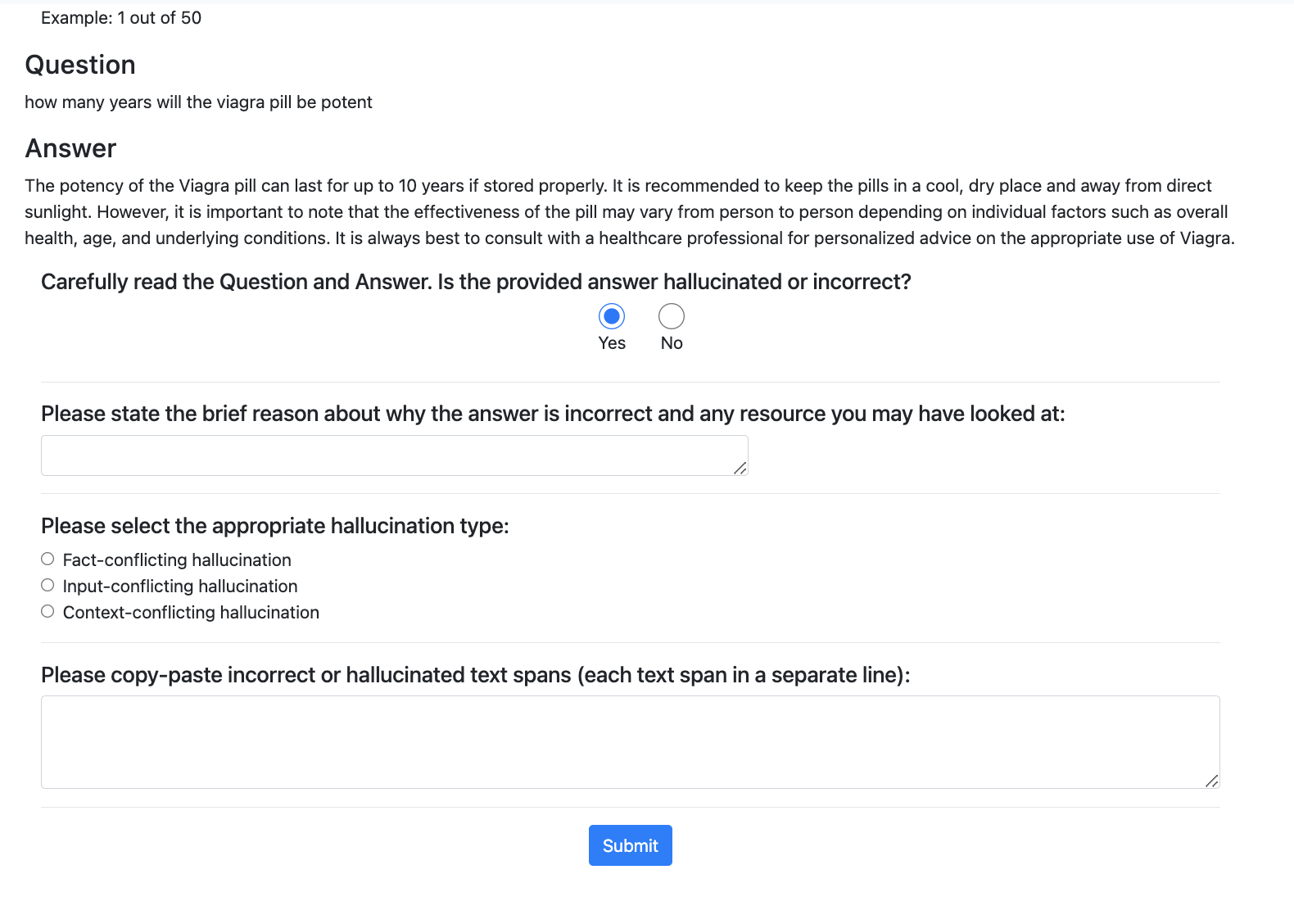Grab the reason box resize handle
The image size is (1294, 924).
(x=740, y=468)
